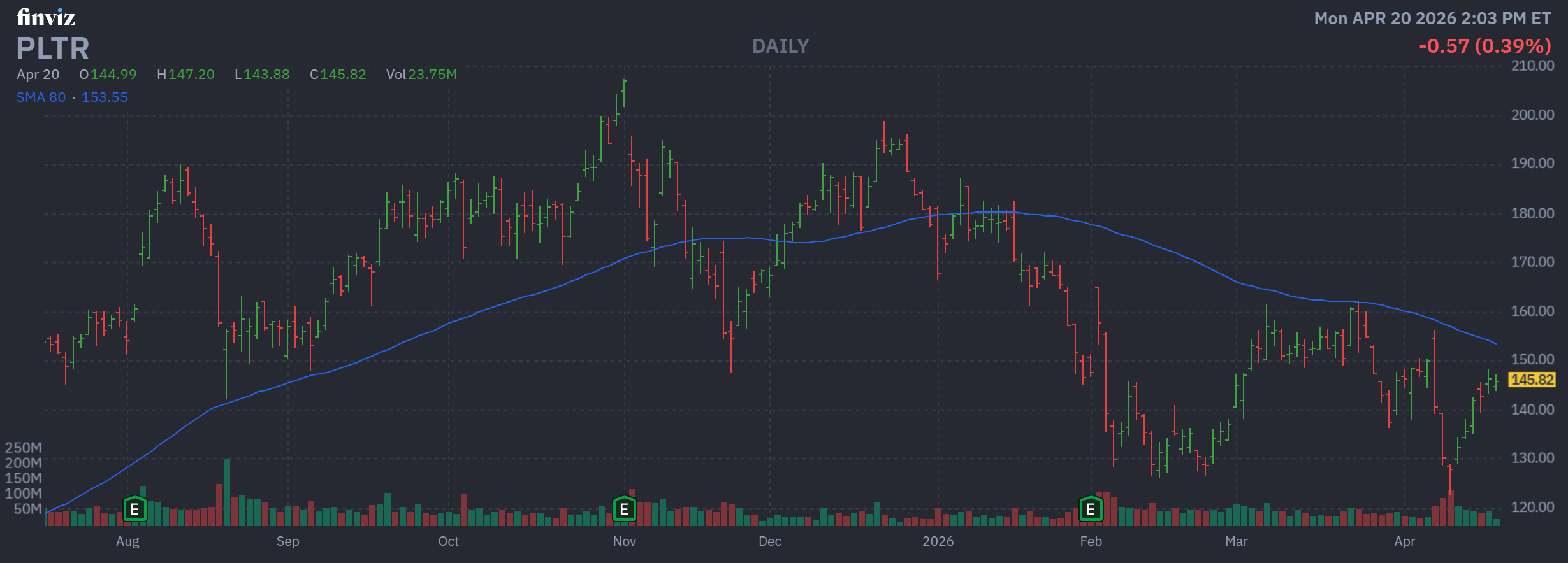Click the DAILY timeframe label
Image resolution: width=1568 pixels, height=563 pixels.
click(780, 46)
